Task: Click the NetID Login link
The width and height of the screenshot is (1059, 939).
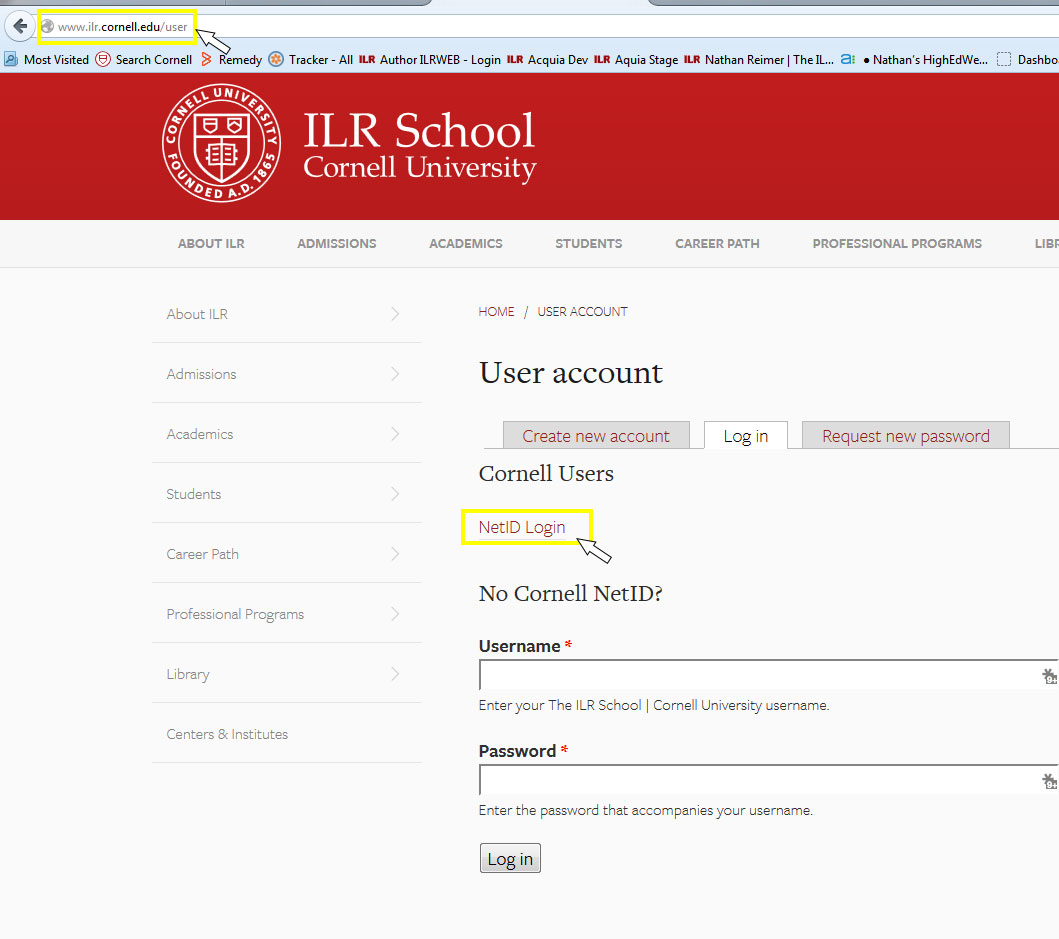Action: (521, 527)
